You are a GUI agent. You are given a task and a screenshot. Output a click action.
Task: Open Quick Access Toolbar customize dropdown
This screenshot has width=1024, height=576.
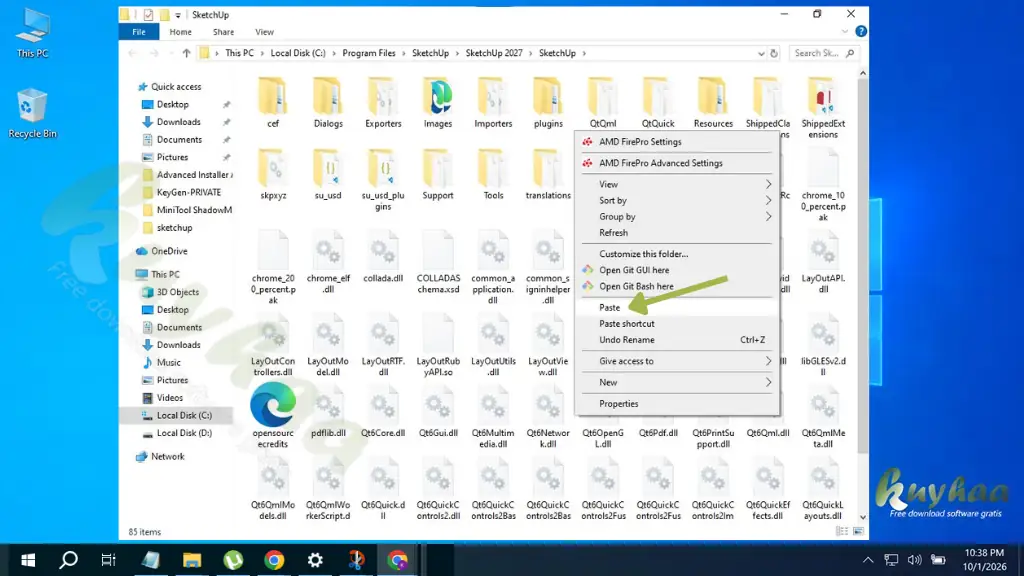click(x=178, y=15)
